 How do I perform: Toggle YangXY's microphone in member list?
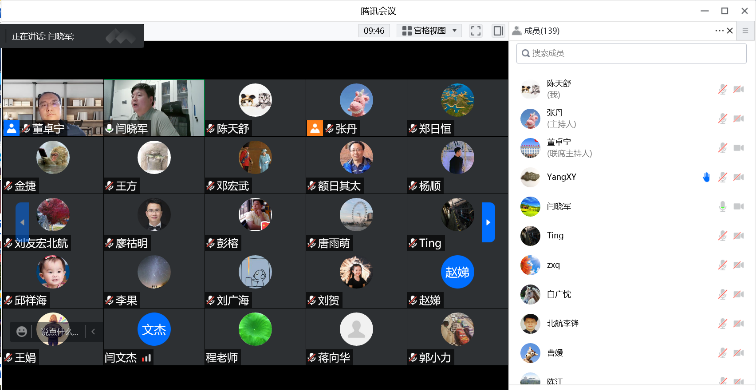[x=722, y=177]
